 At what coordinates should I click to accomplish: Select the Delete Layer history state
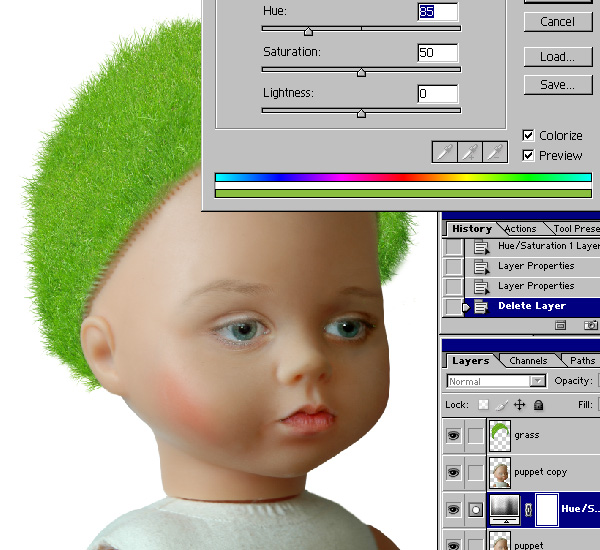click(532, 307)
